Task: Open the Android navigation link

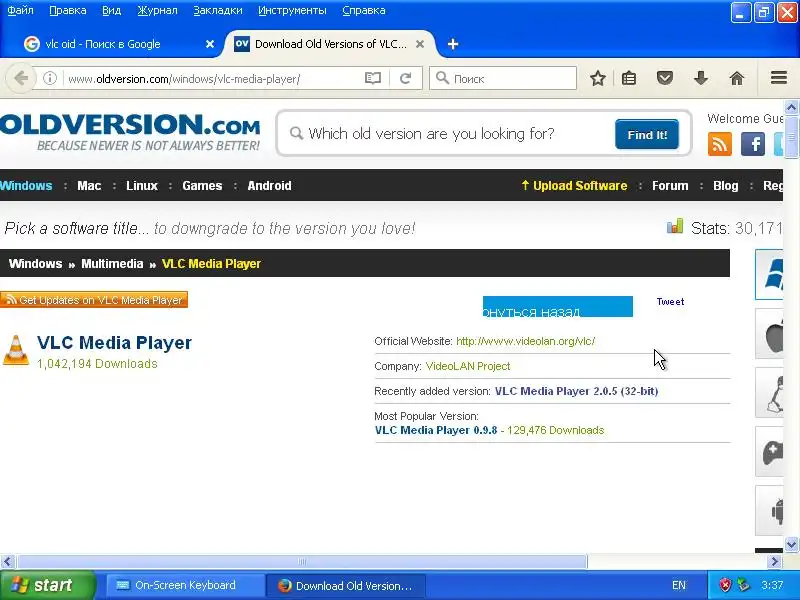Action: click(x=269, y=186)
